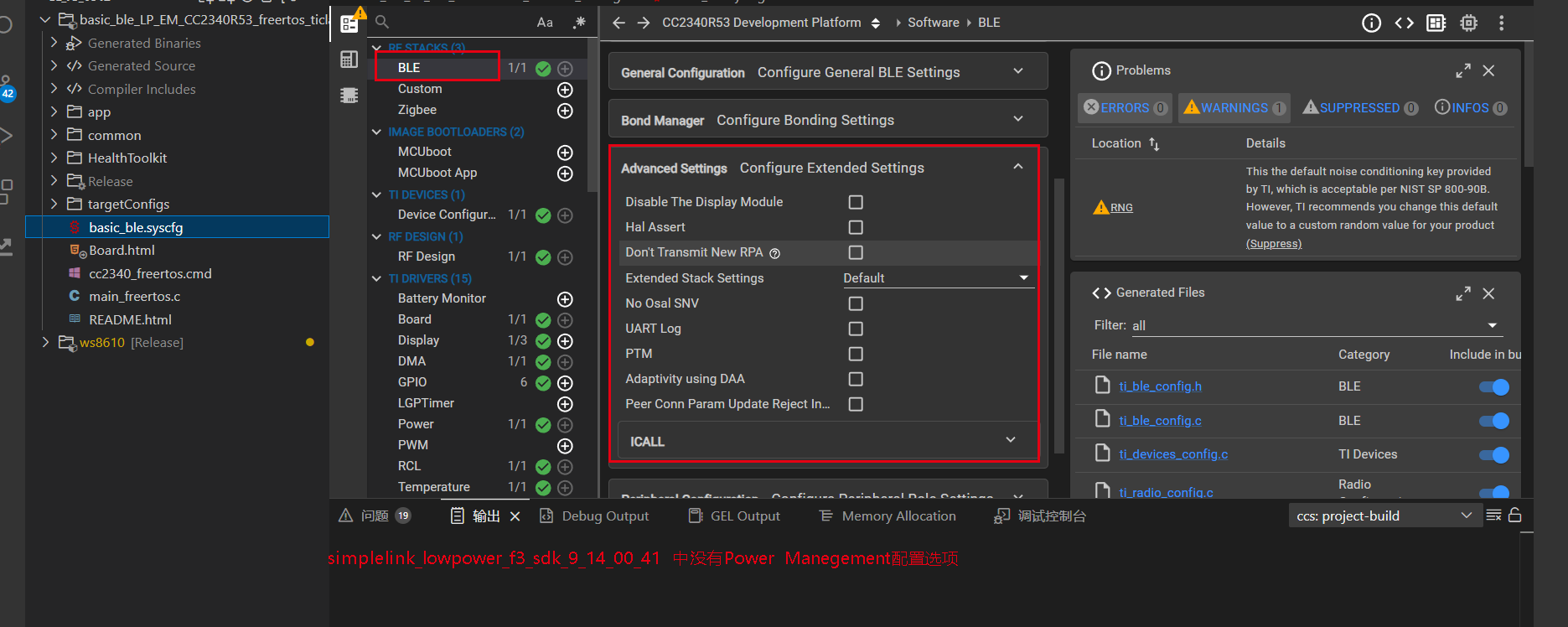Toggle include in build for ti_devices_config.c

1494,455
